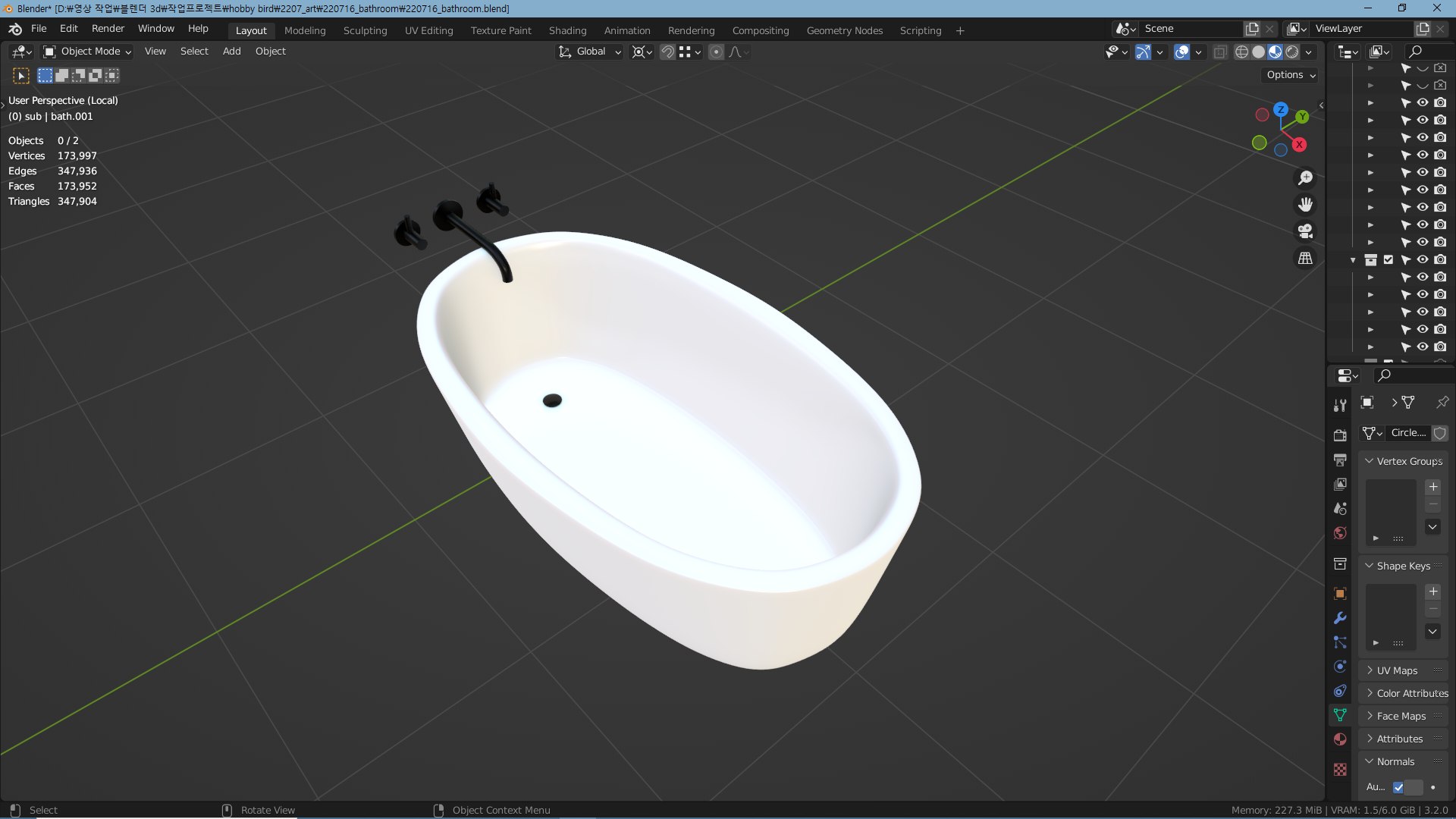Toggle the camera view icon
This screenshot has width=1456, height=819.
(x=1305, y=231)
